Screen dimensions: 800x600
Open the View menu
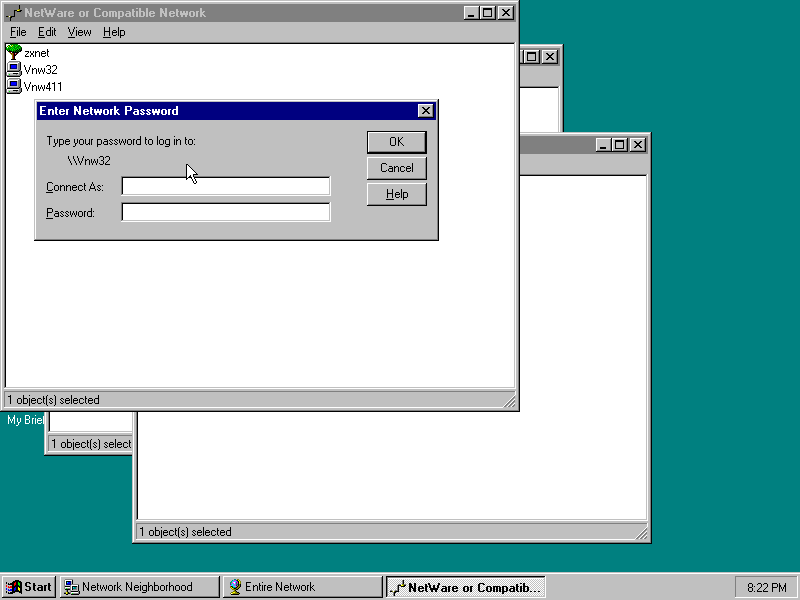coord(79,32)
